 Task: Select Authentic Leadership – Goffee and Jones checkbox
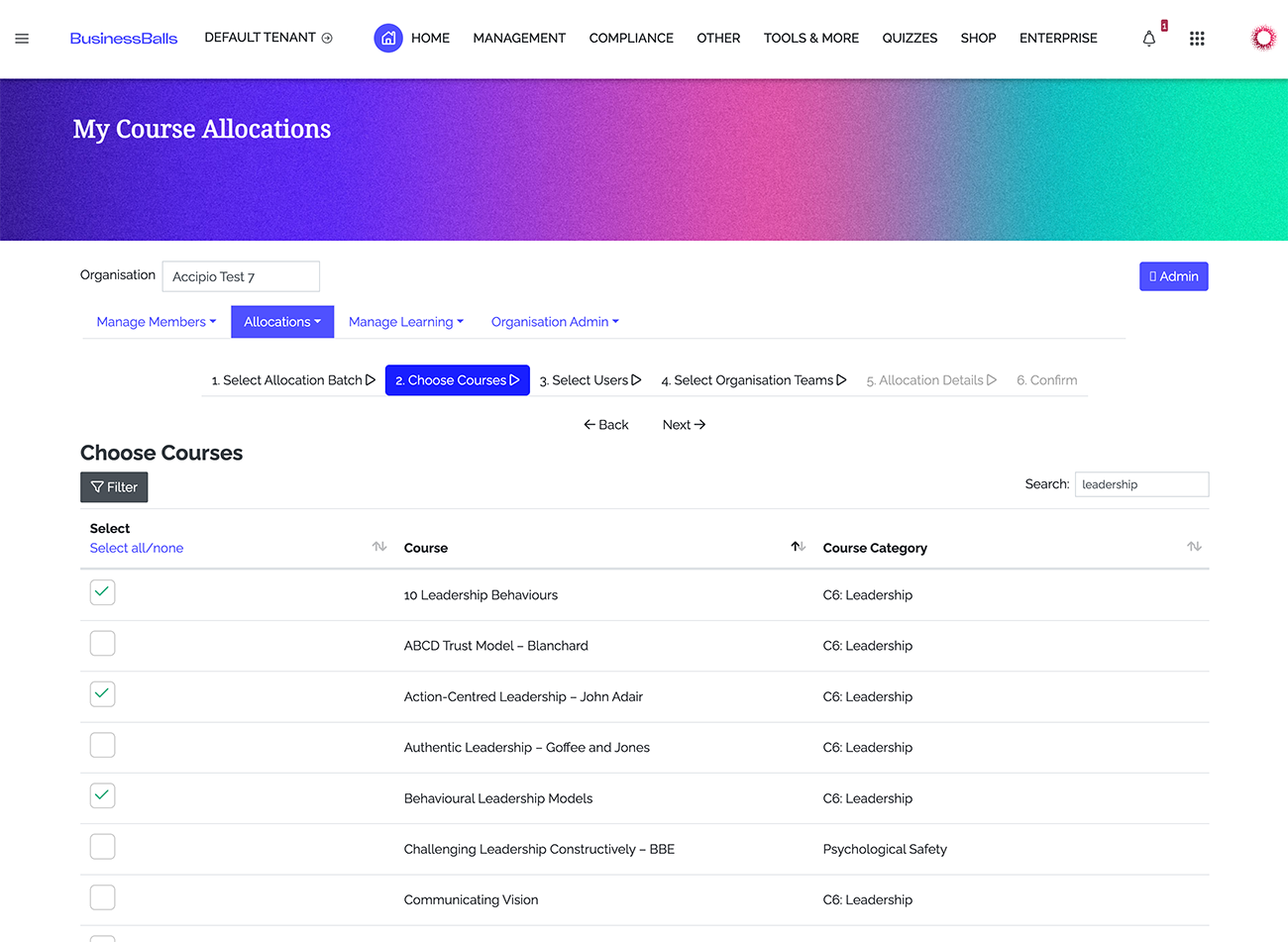pos(103,745)
